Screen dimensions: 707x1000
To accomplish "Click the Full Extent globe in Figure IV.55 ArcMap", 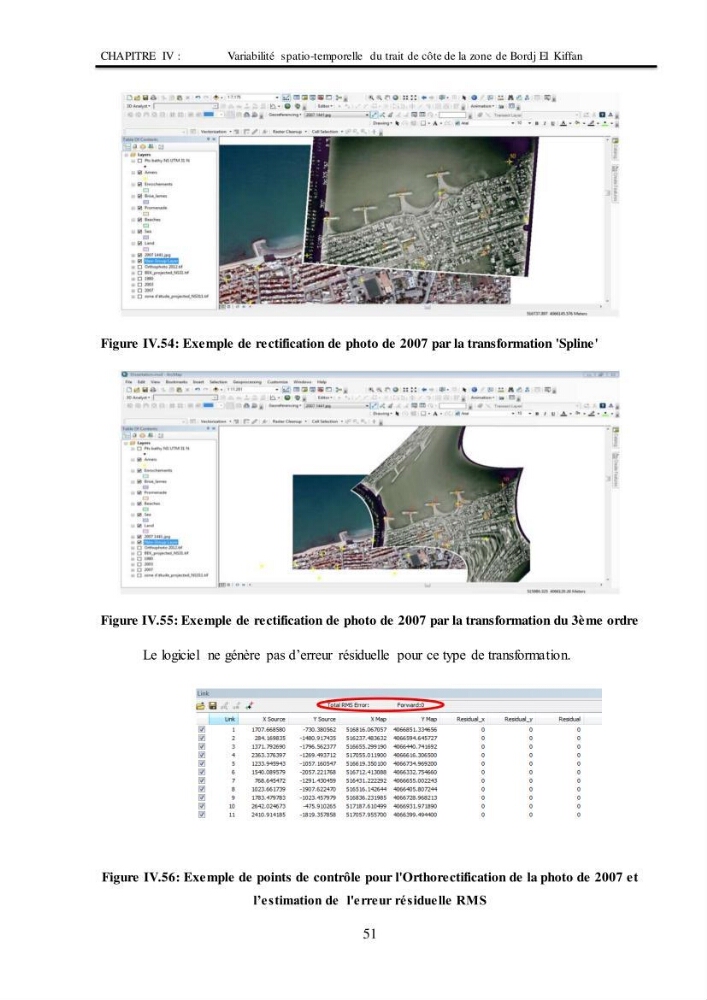I will (395, 390).
